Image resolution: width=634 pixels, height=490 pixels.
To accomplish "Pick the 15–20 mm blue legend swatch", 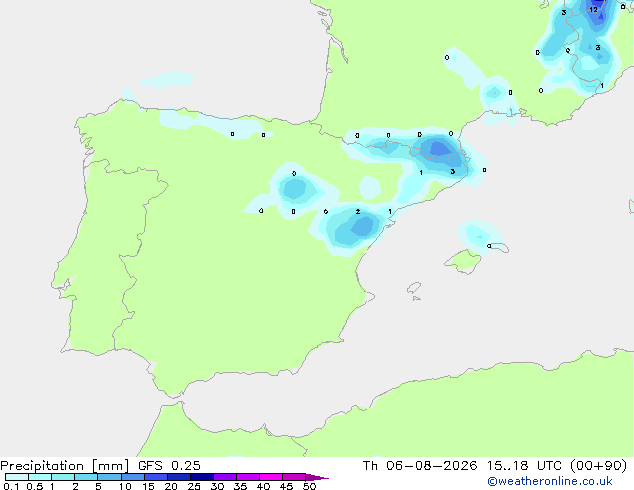I will [x=155, y=477].
